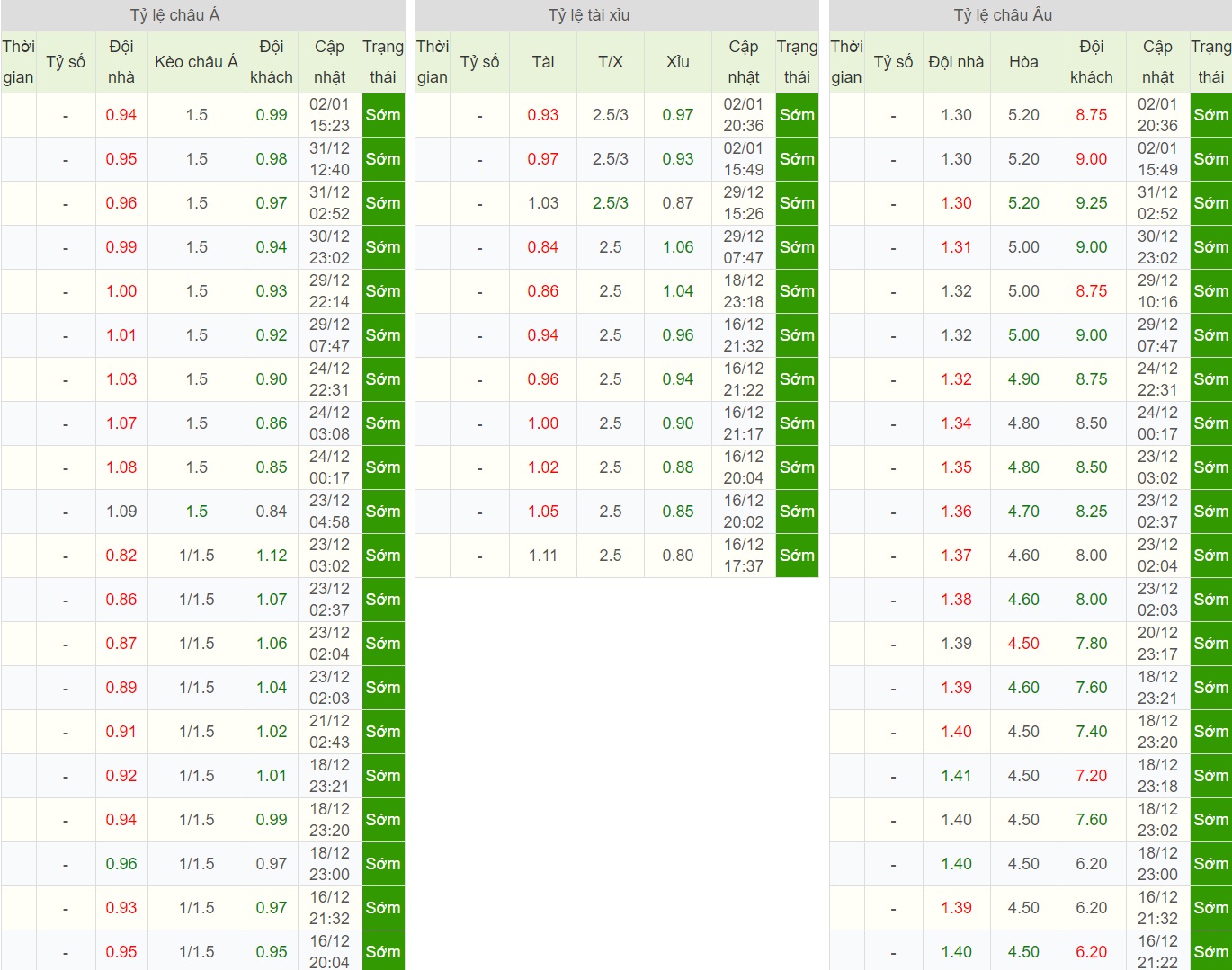
Task: Click 1/1.5 handicap in Asian row 23/12 03:02
Action: (x=197, y=556)
